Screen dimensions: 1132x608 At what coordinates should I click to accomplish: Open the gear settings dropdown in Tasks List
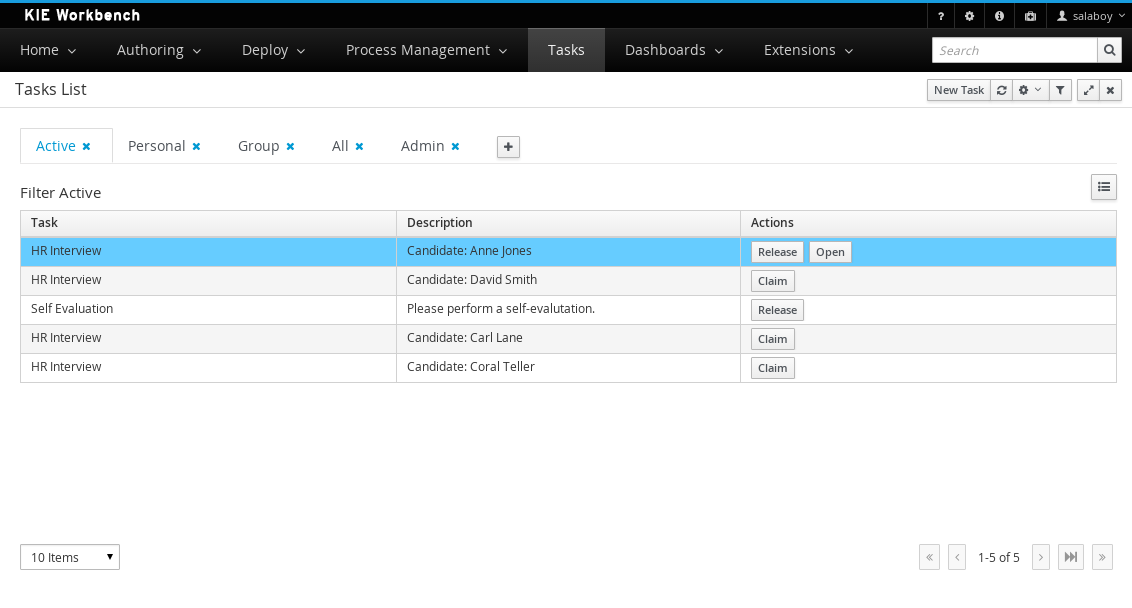point(1029,90)
